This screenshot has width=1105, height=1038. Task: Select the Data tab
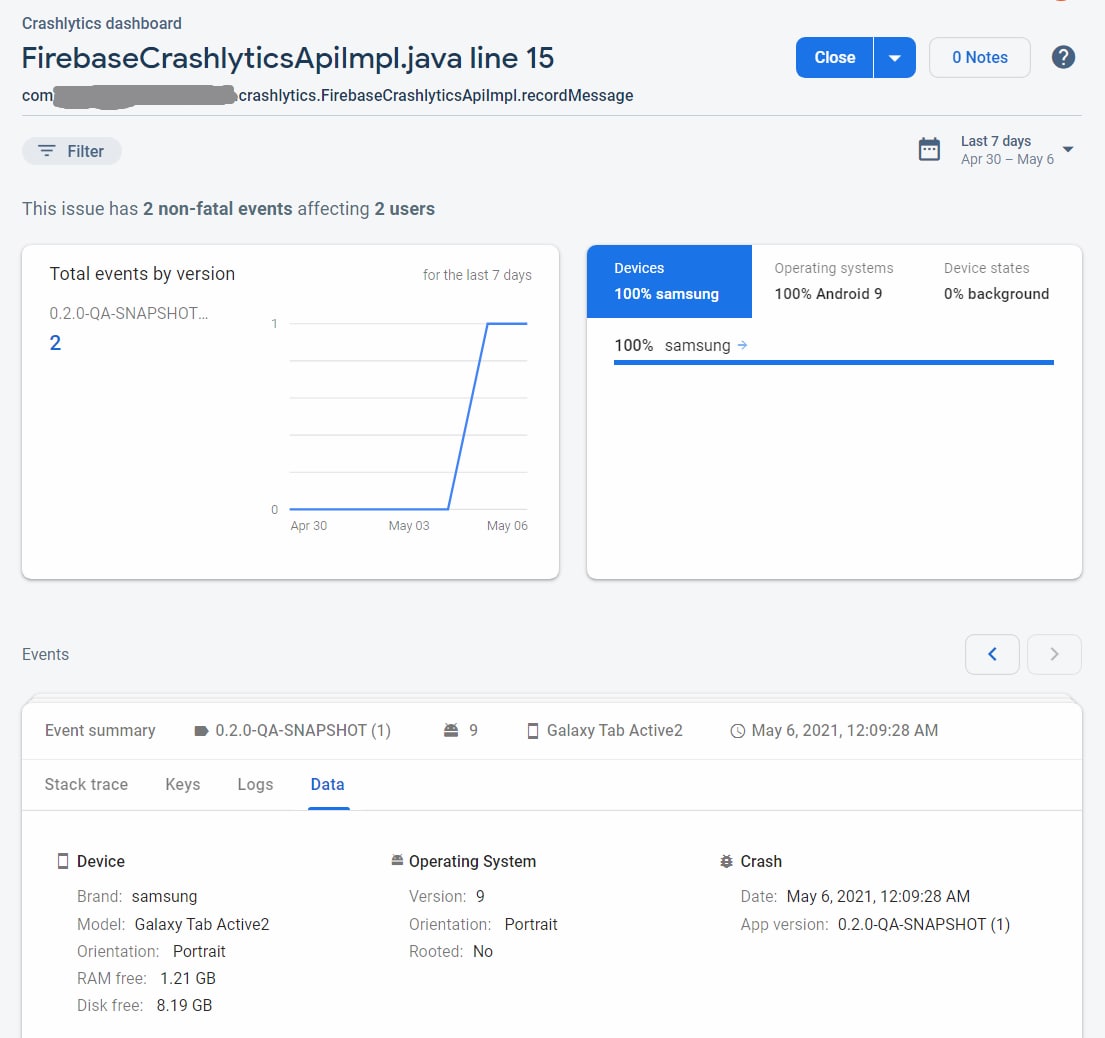coord(328,784)
